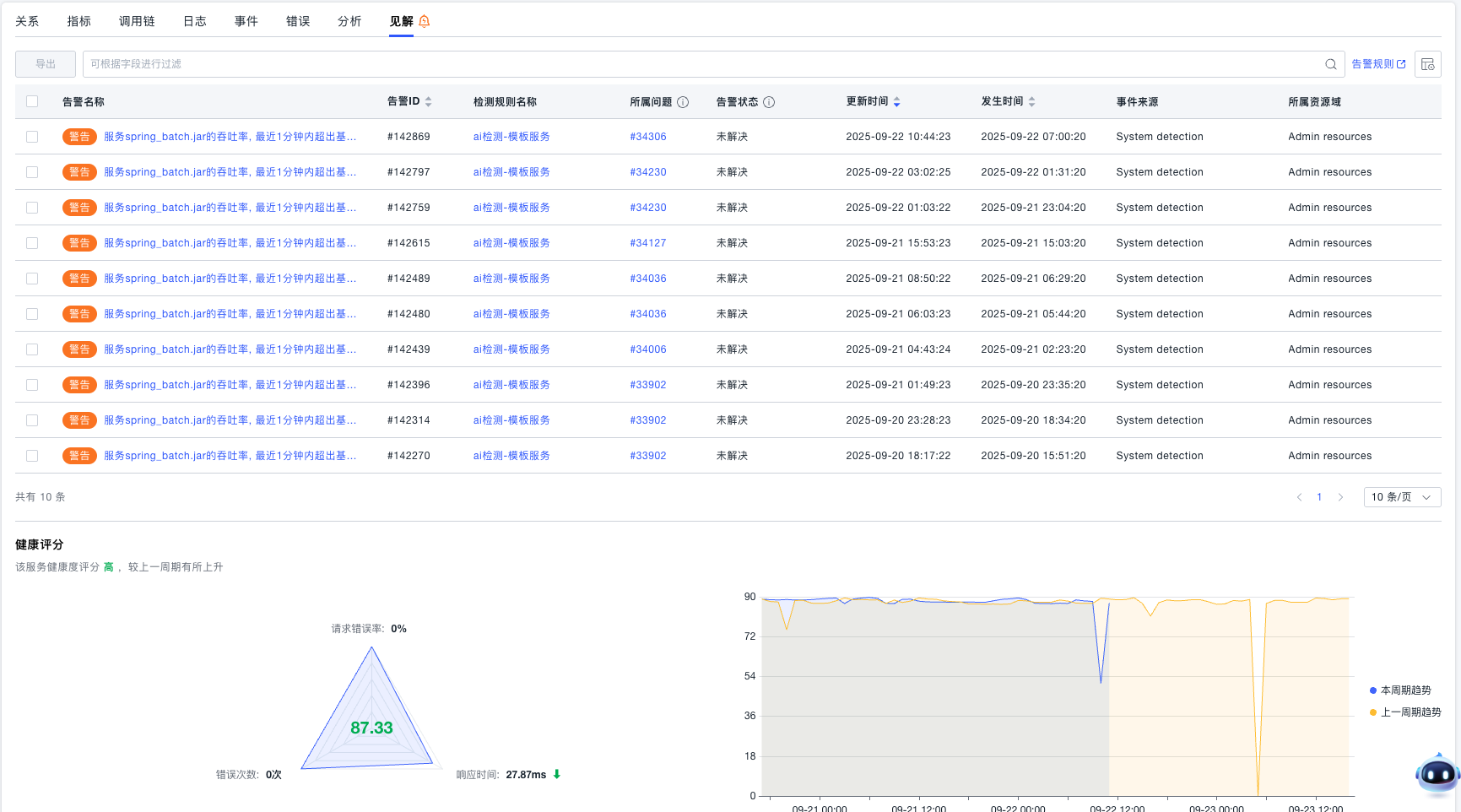Select the checkbox for alert #142615

pos(32,243)
